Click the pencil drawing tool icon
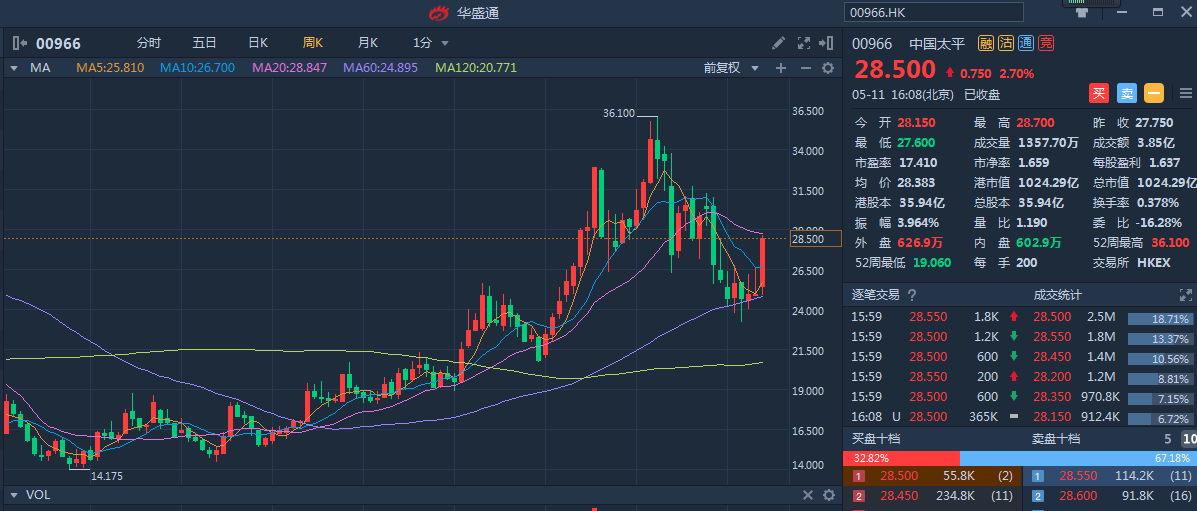The width and height of the screenshot is (1197, 511). (x=779, y=43)
